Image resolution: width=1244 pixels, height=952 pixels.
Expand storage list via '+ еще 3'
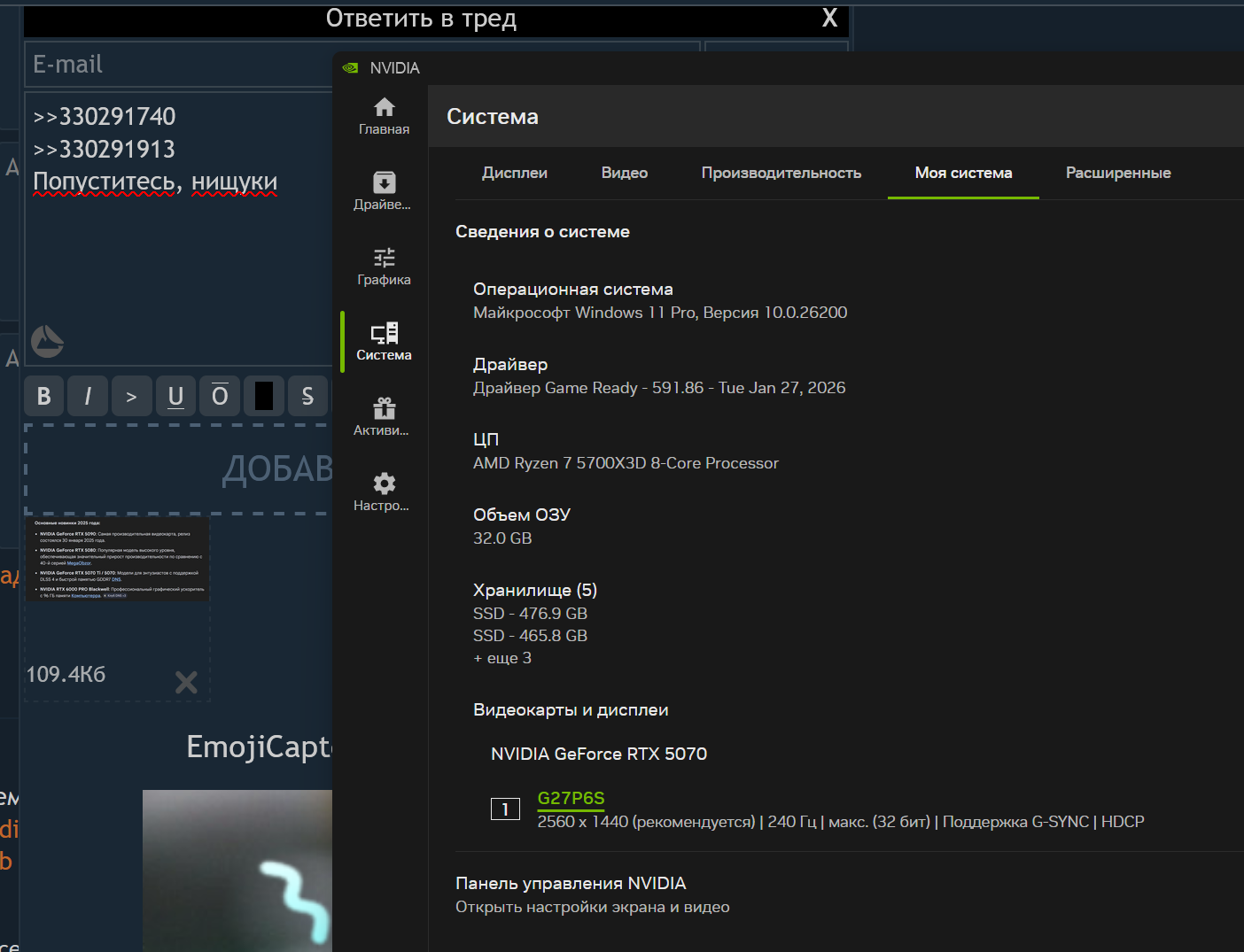click(x=502, y=658)
